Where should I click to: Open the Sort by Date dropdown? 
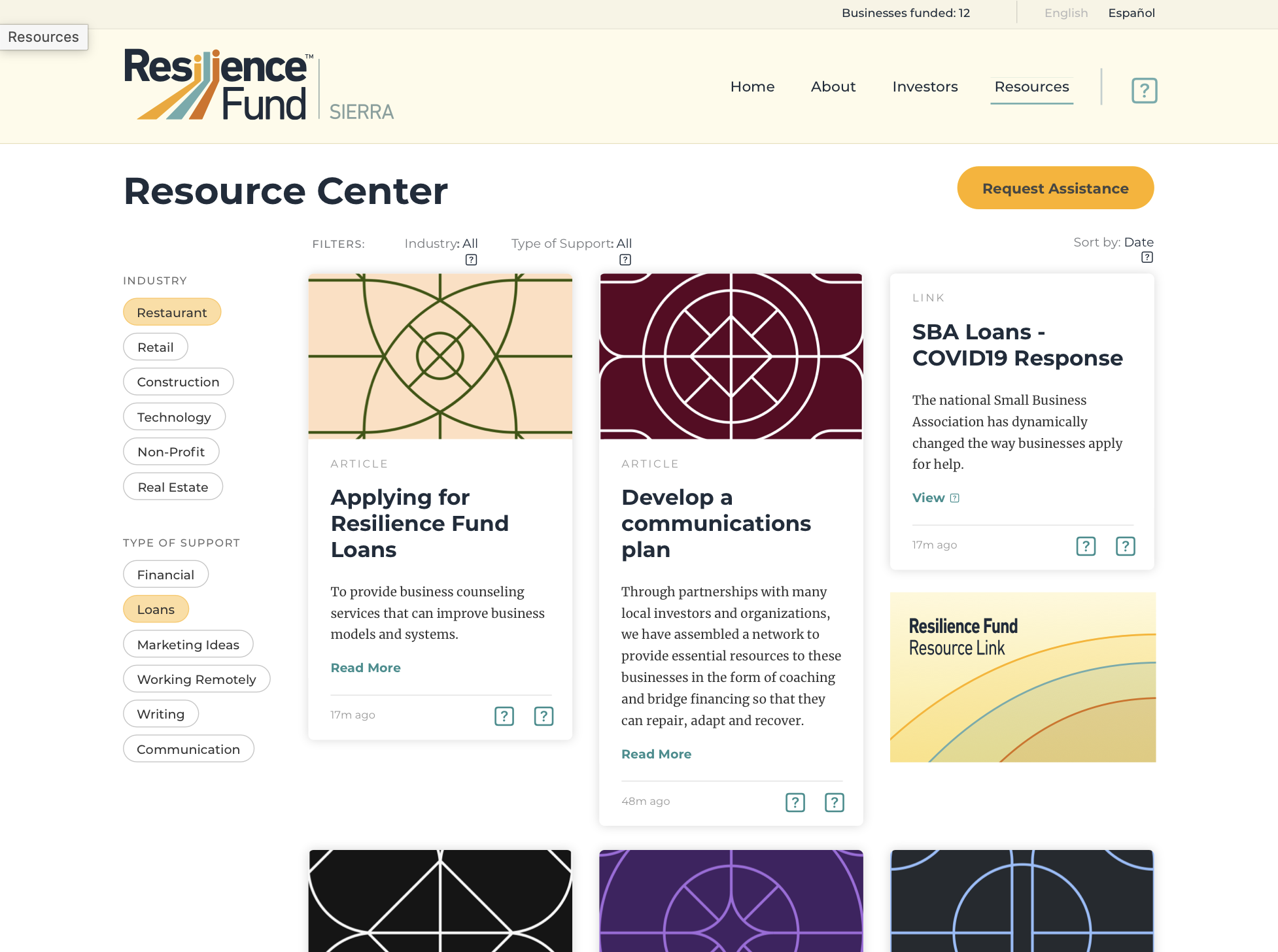pos(1113,243)
